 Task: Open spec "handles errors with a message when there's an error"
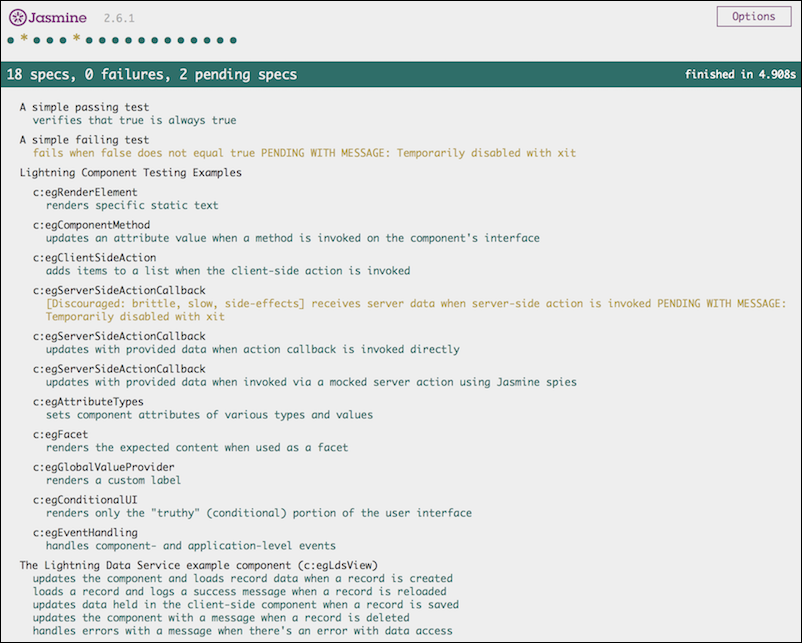243,631
